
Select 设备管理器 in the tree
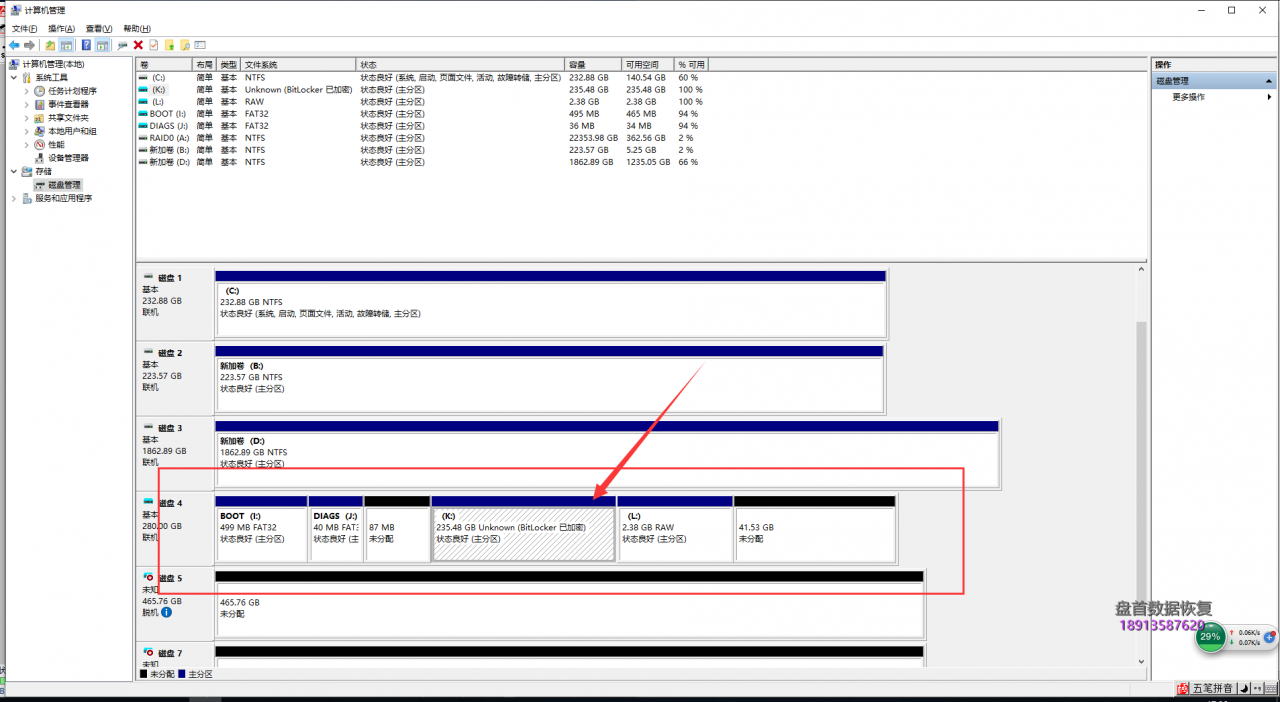(x=68, y=158)
